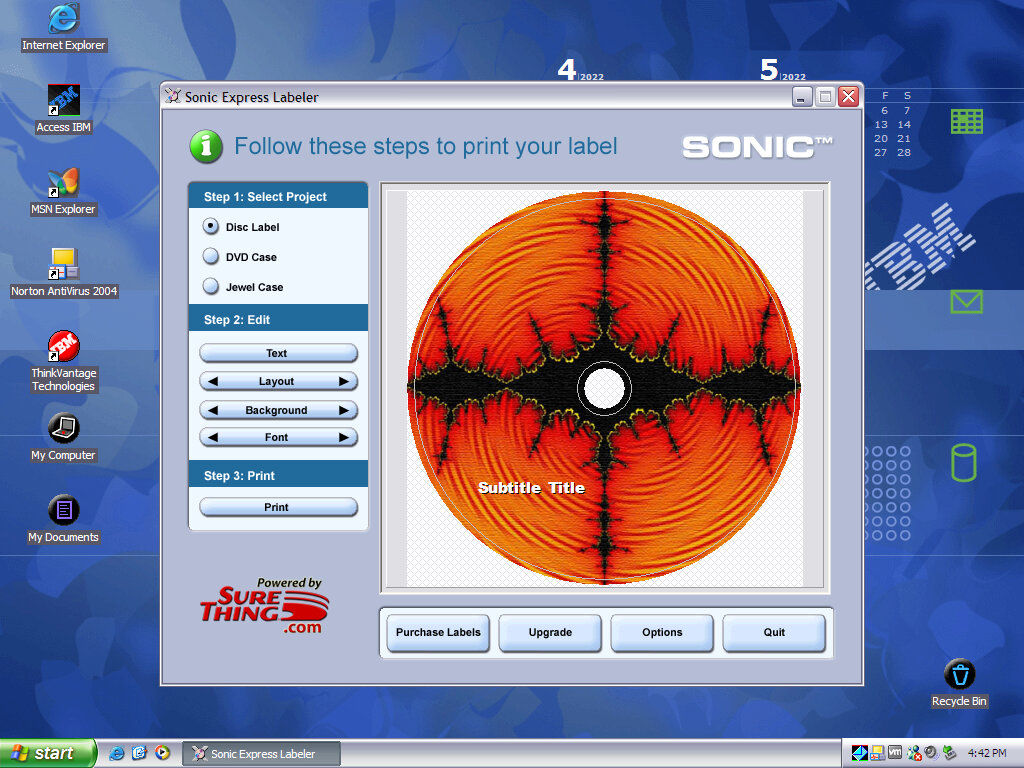
Task: Open the Recycle Bin icon
Action: click(x=958, y=675)
